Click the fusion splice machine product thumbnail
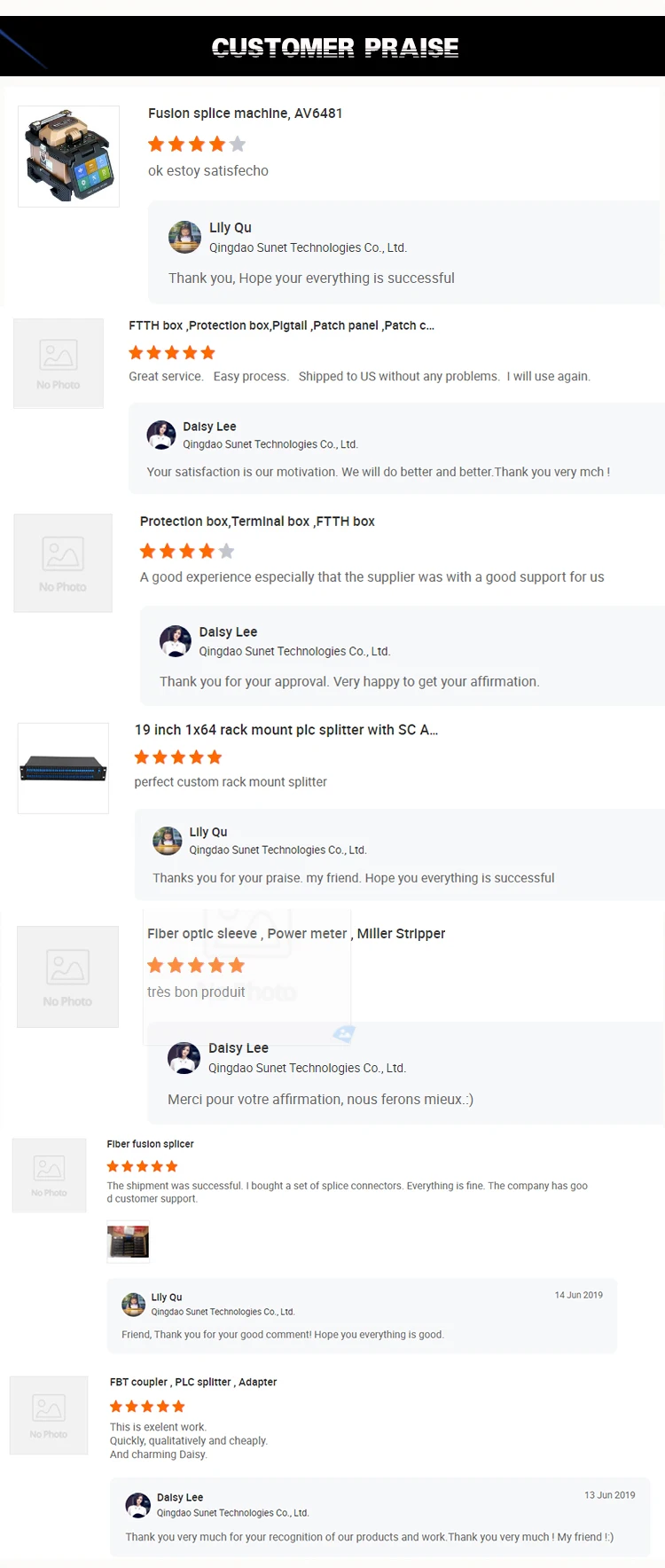 (69, 157)
